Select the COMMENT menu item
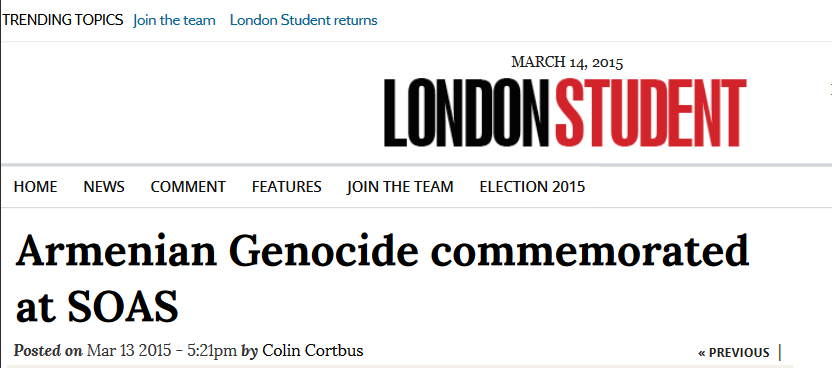832x368 pixels. pos(188,187)
